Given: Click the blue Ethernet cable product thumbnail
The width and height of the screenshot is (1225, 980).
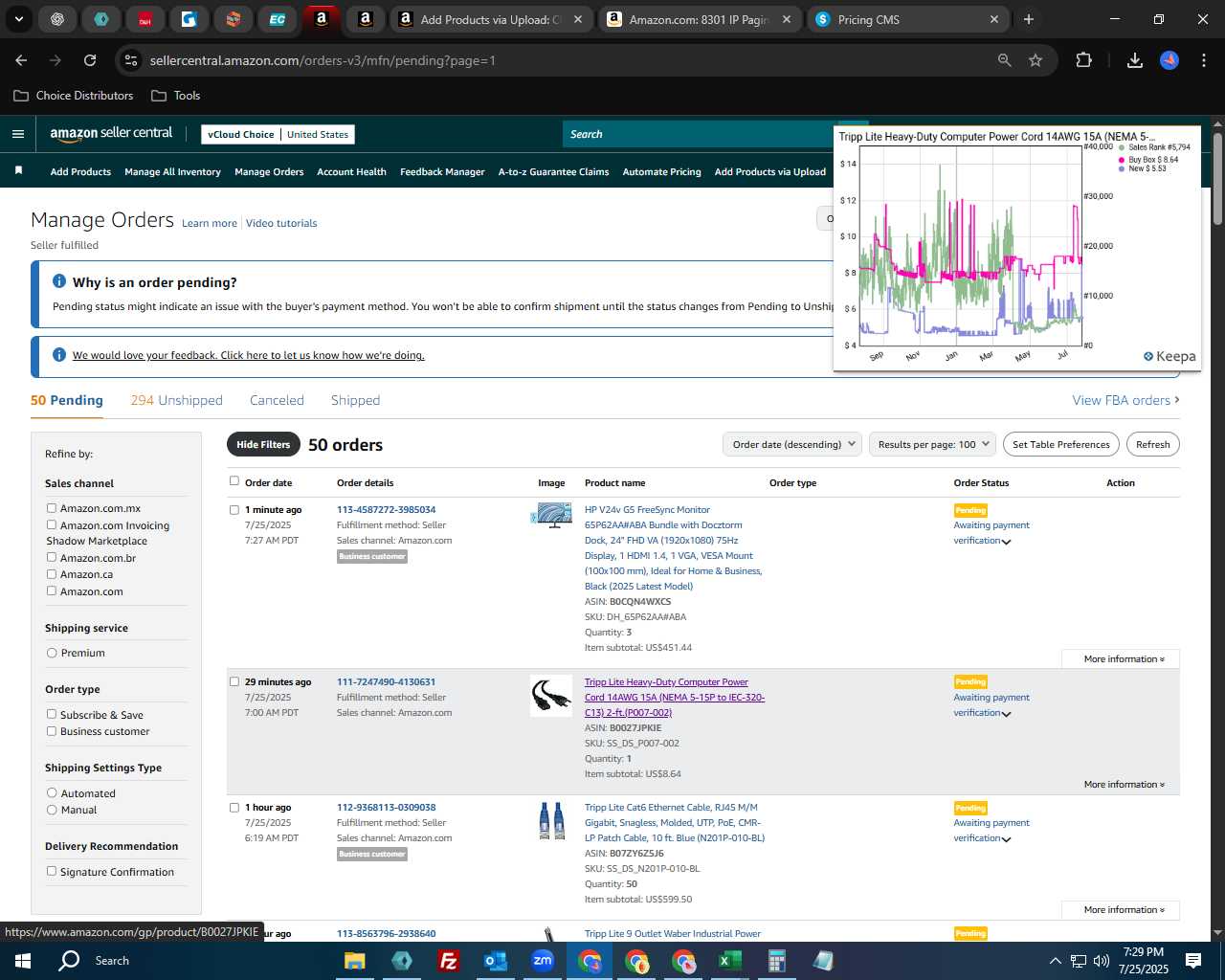Looking at the screenshot, I should (x=551, y=821).
